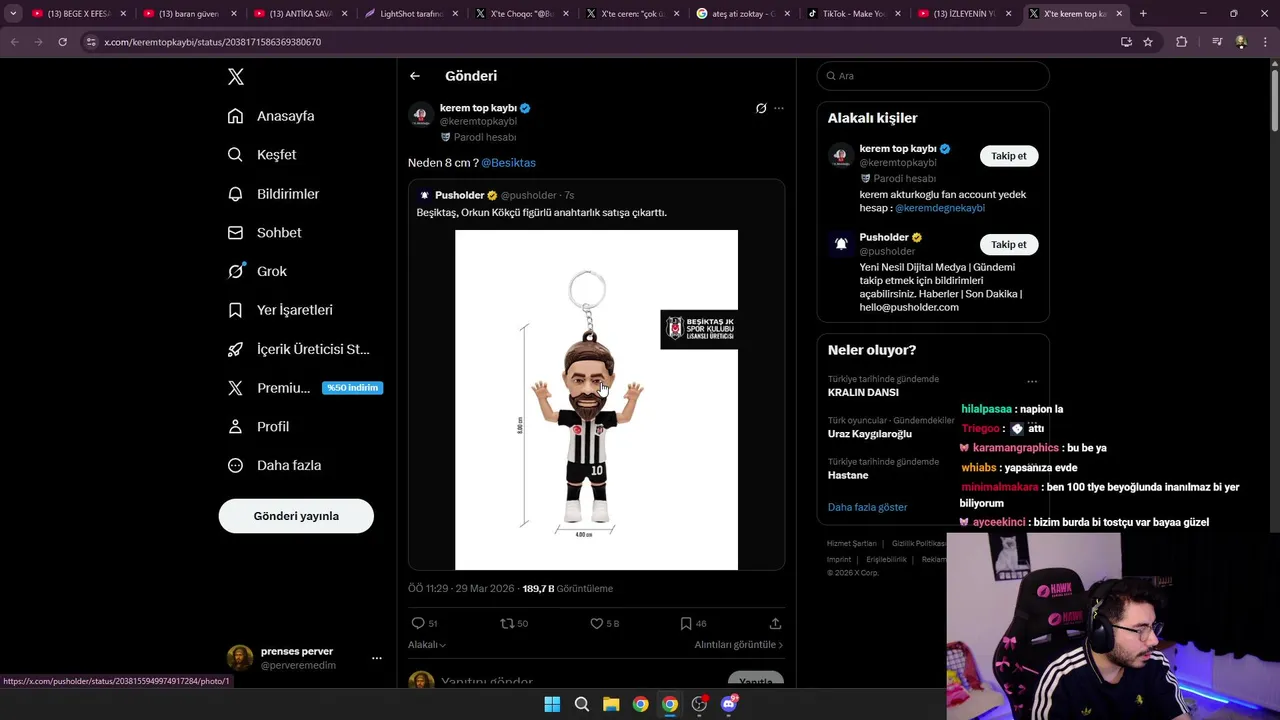1280x720 pixels.
Task: Click reply icon with 51 count
Action: click(x=418, y=623)
